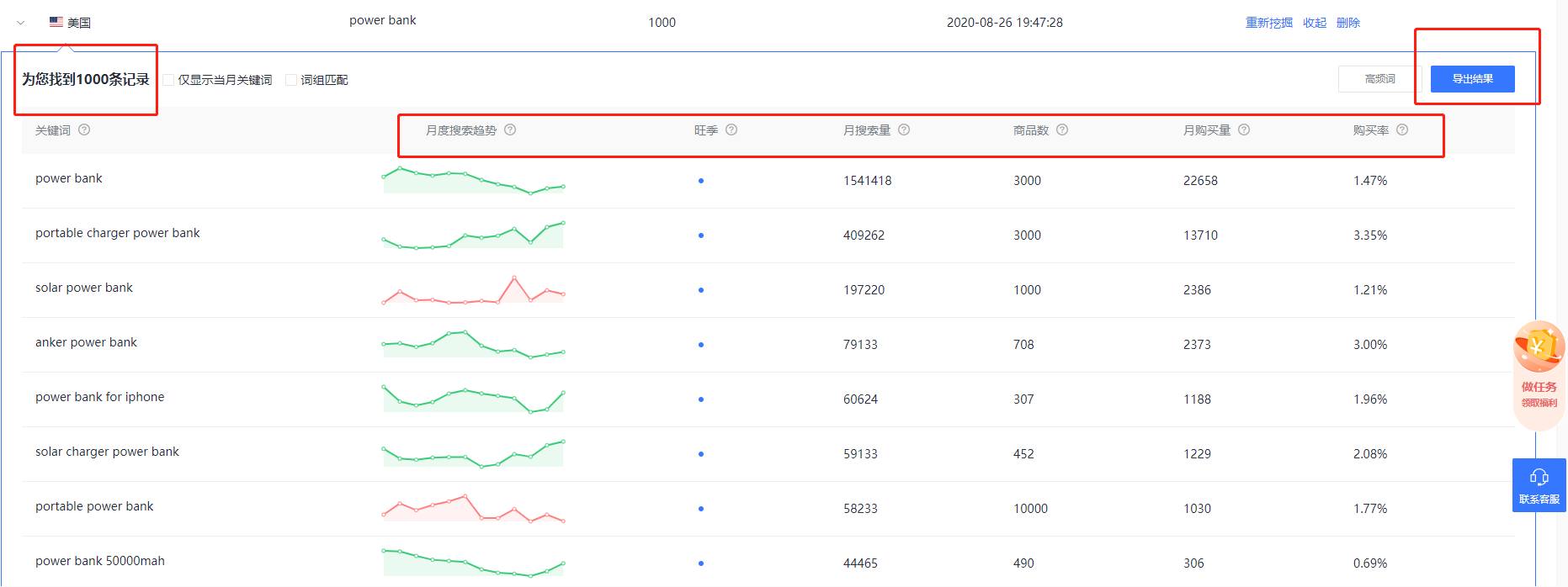Click help icon beside 商品数 header
Screen dimensions: 1568x587
coord(1062,130)
